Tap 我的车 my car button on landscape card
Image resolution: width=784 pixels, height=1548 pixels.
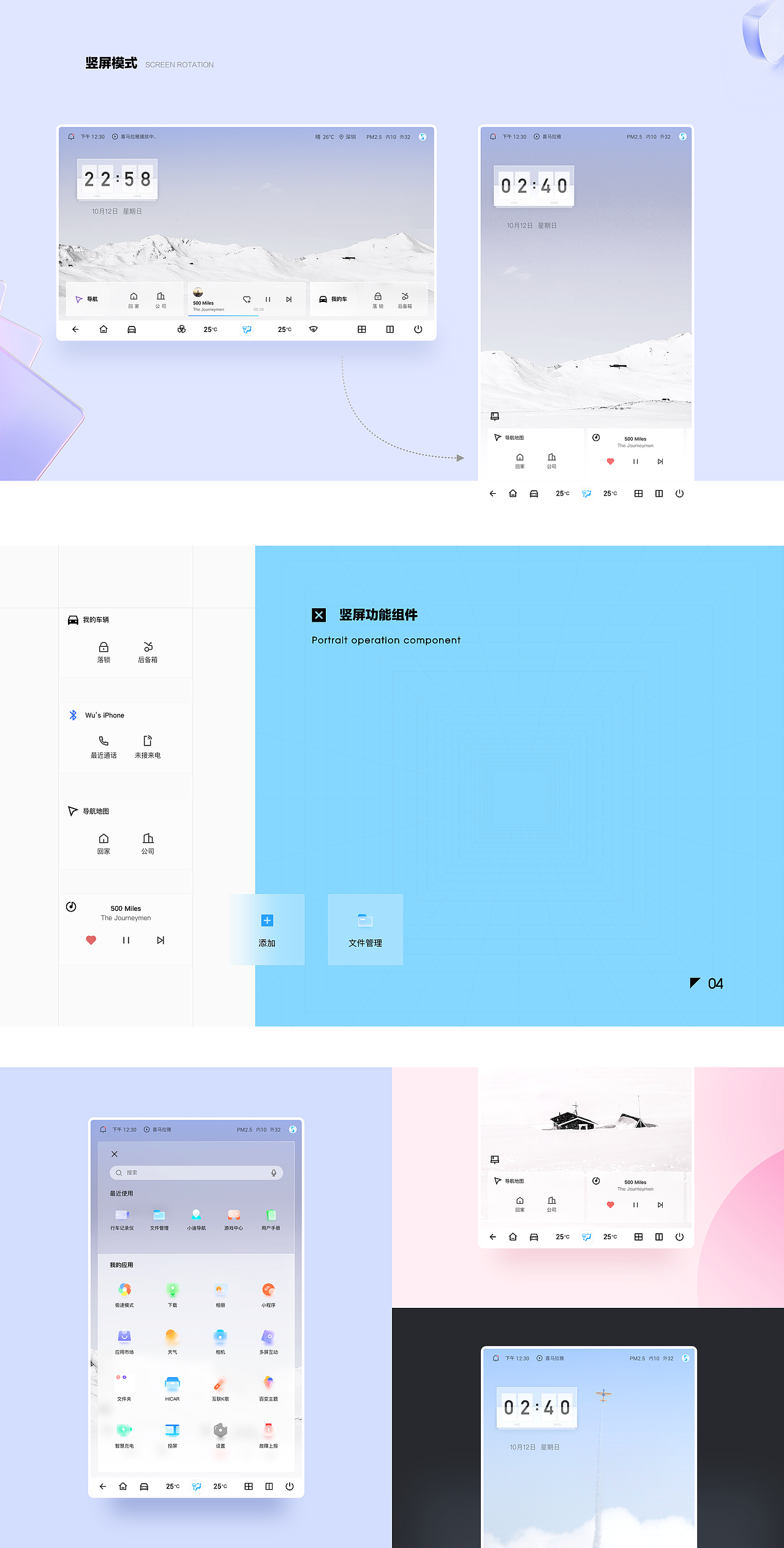[333, 300]
